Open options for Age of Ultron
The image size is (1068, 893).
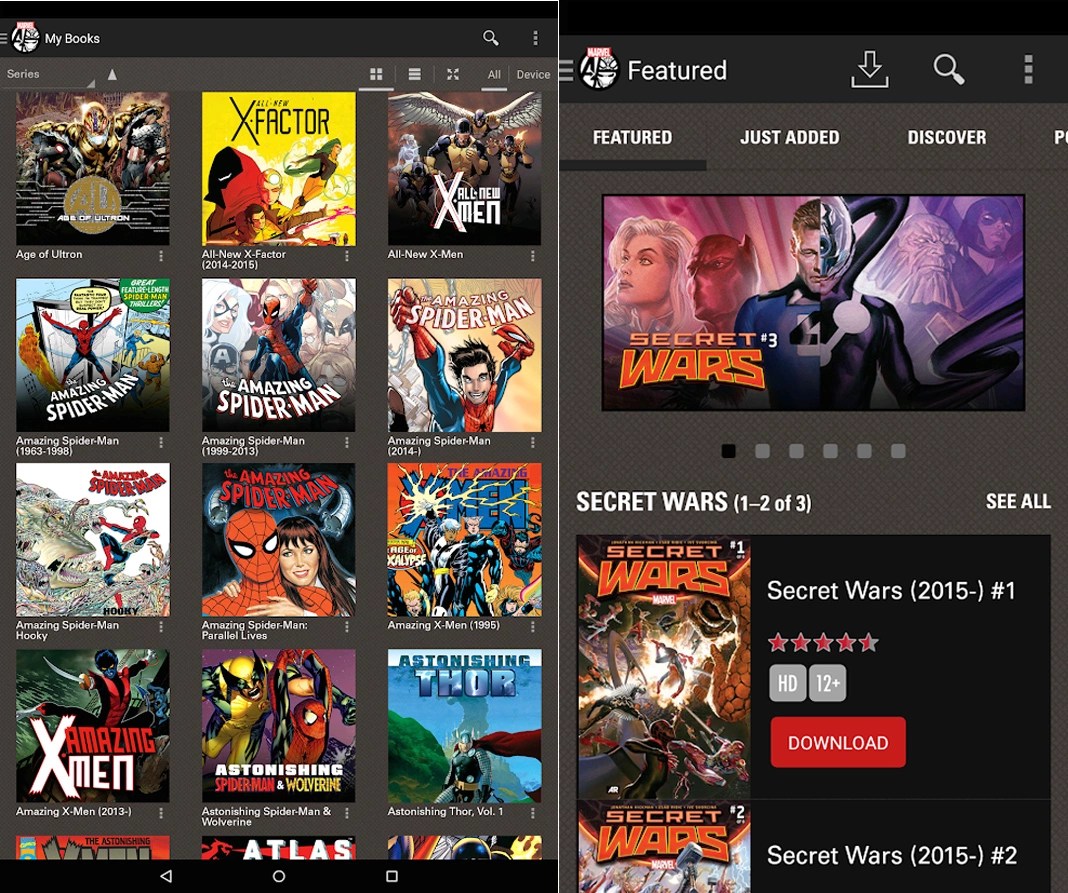click(161, 256)
